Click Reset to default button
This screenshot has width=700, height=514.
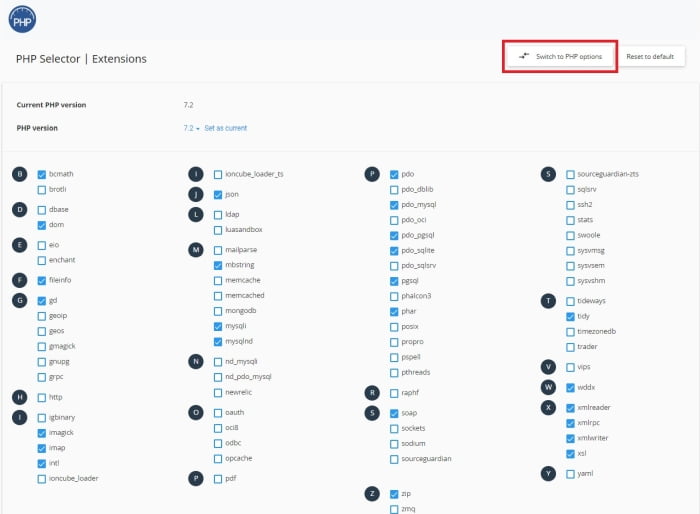click(650, 57)
